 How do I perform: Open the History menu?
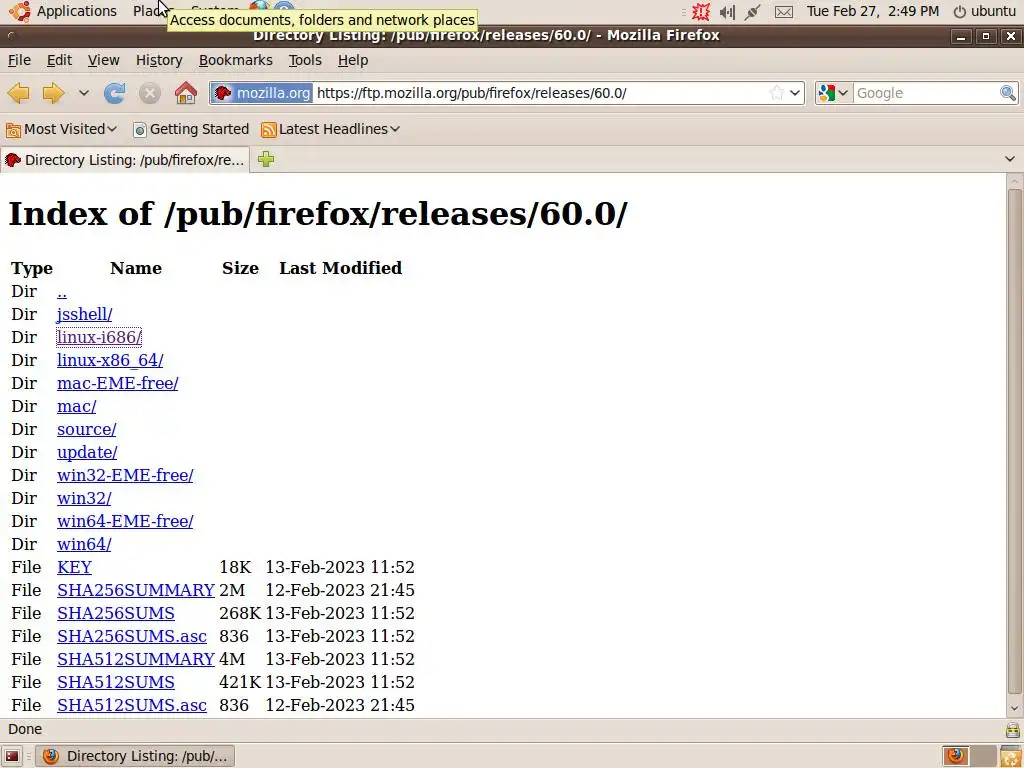pyautogui.click(x=159, y=60)
